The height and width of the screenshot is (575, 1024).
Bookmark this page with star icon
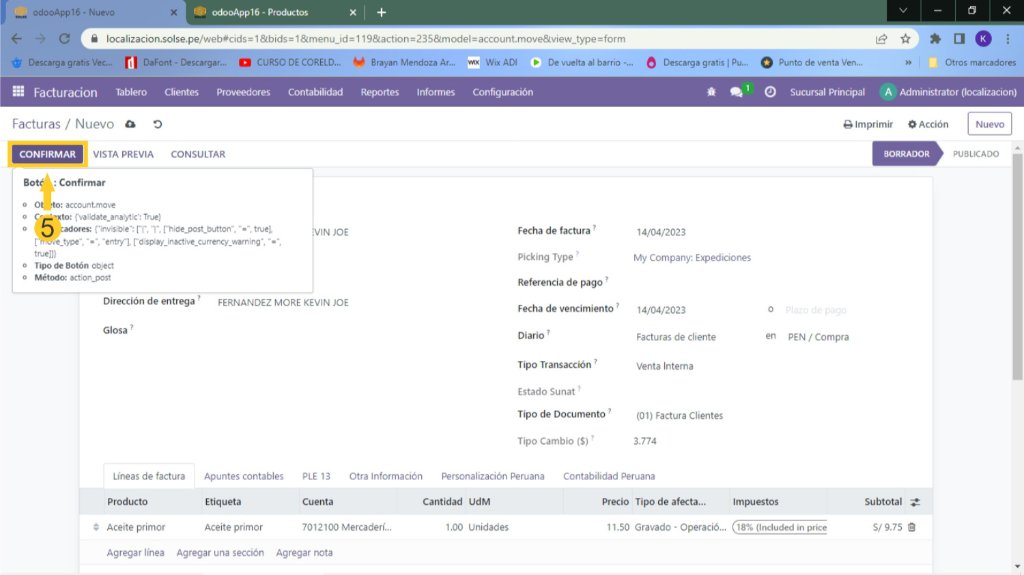905,39
